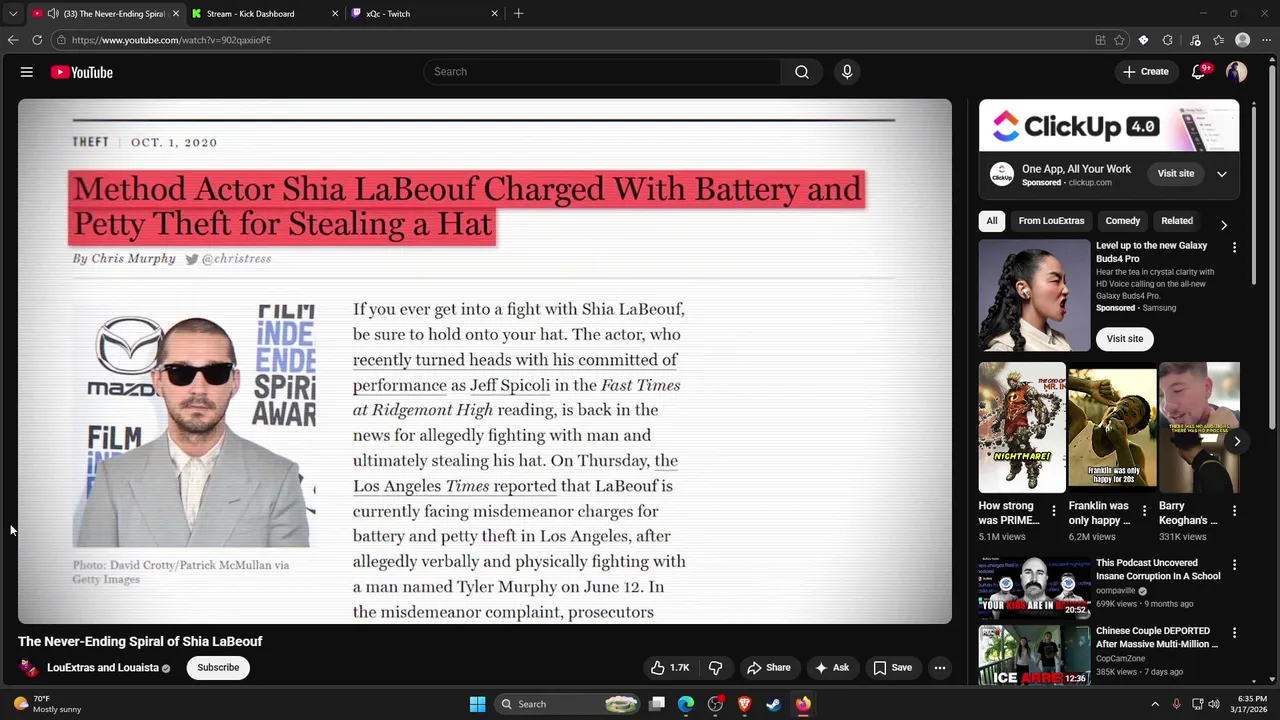This screenshot has width=1280, height=720.
Task: Open Steam from taskbar
Action: point(773,704)
